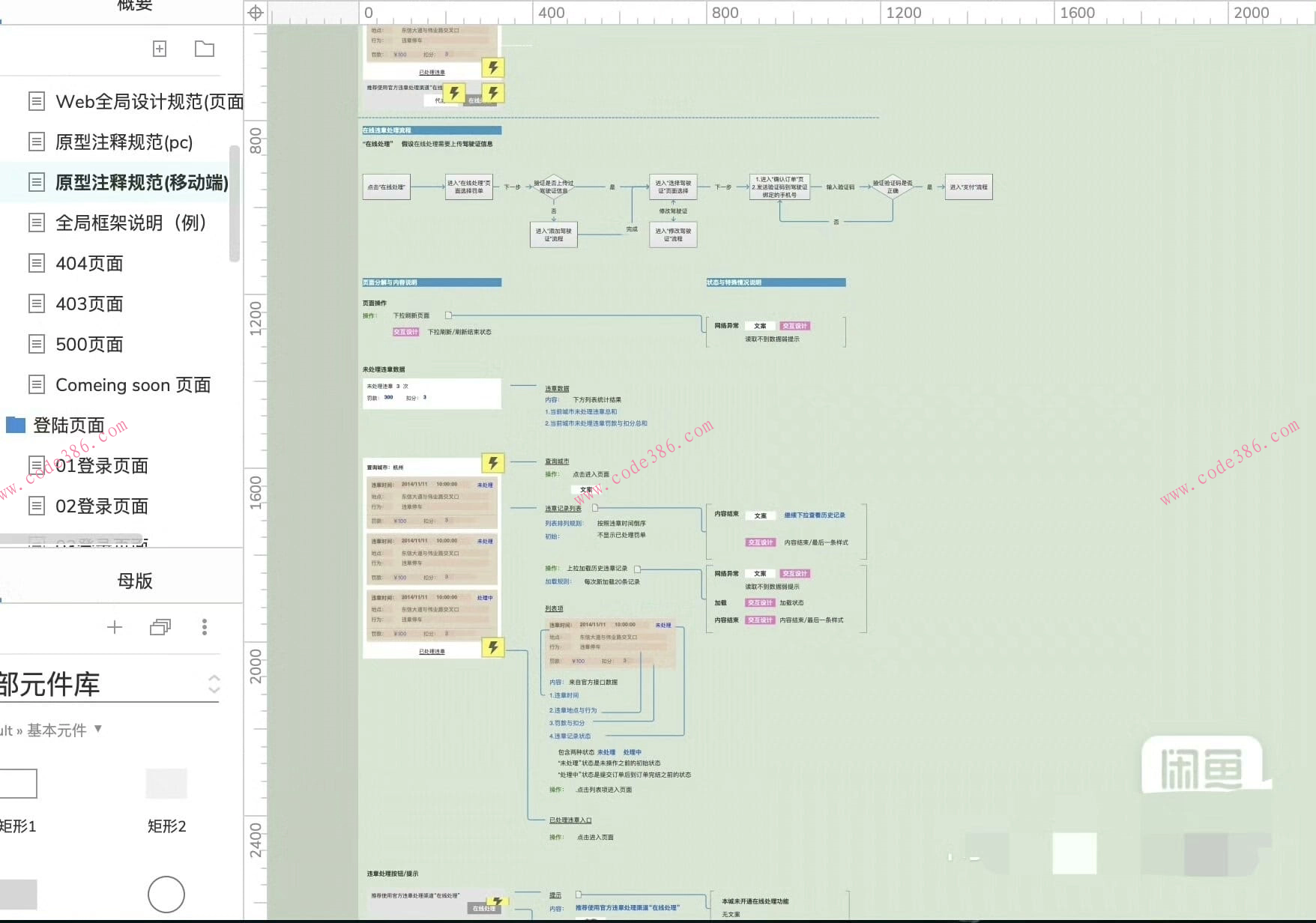Select the 矩形2 widget thumbnail

pos(166,784)
